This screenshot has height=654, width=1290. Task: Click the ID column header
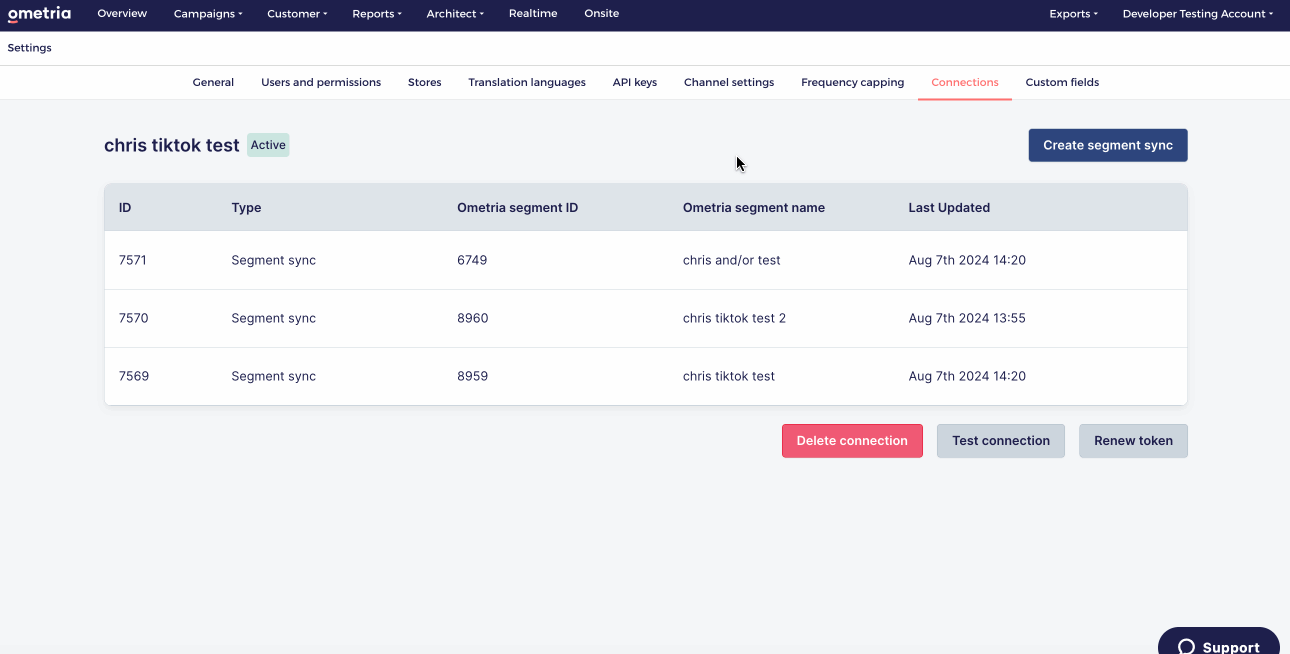click(x=125, y=208)
